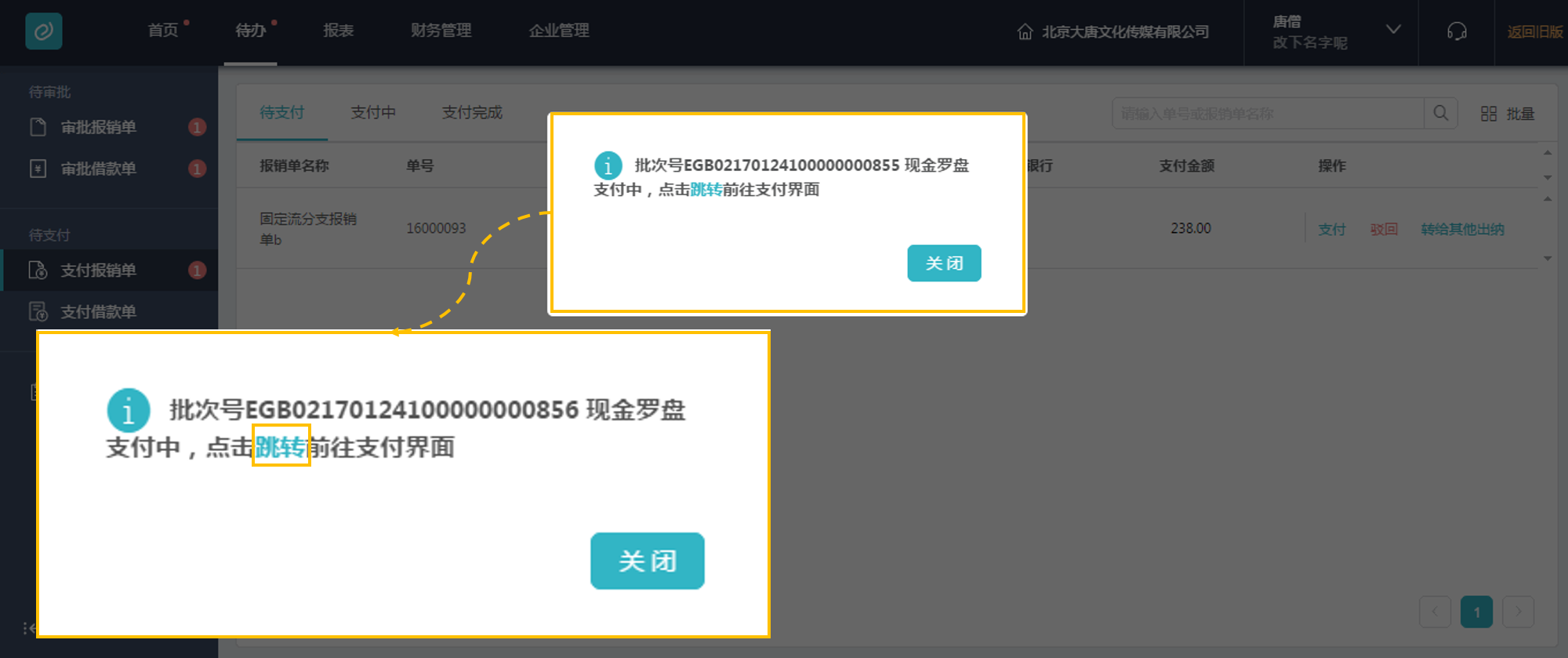This screenshot has height=658, width=1568.
Task: Click the 驳回 action link
Action: pos(1384,229)
